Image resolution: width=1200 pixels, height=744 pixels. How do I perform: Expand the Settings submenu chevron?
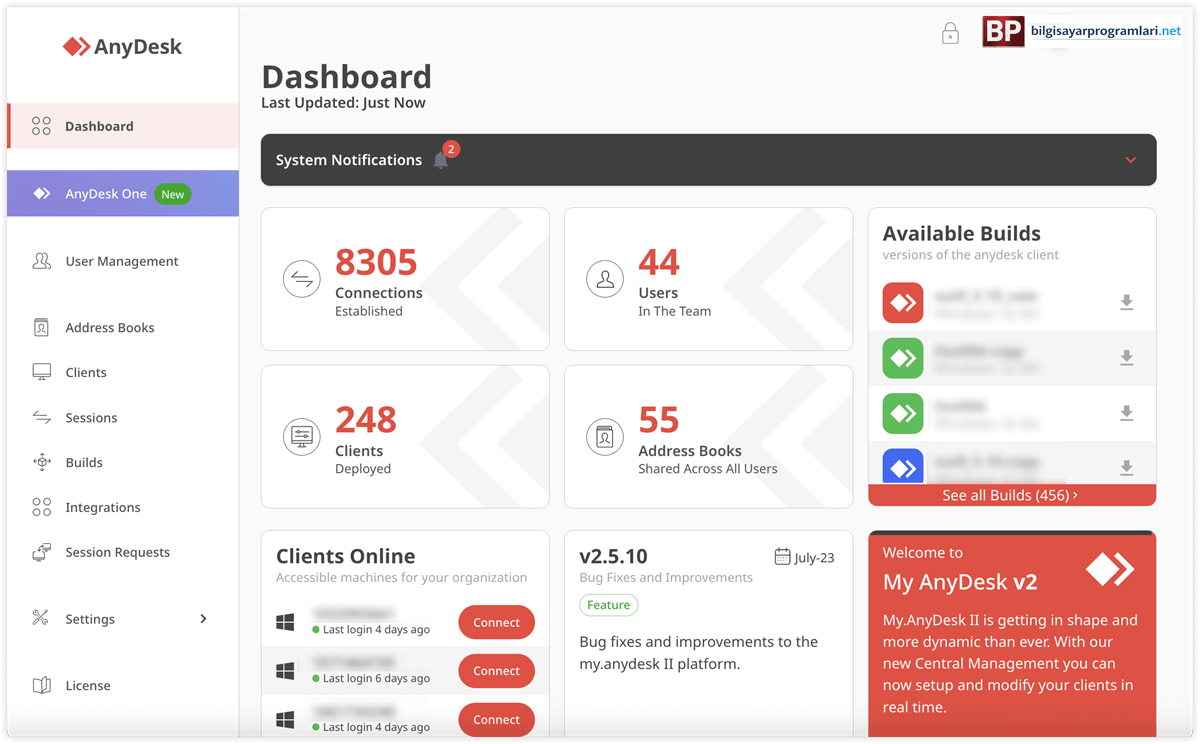203,619
